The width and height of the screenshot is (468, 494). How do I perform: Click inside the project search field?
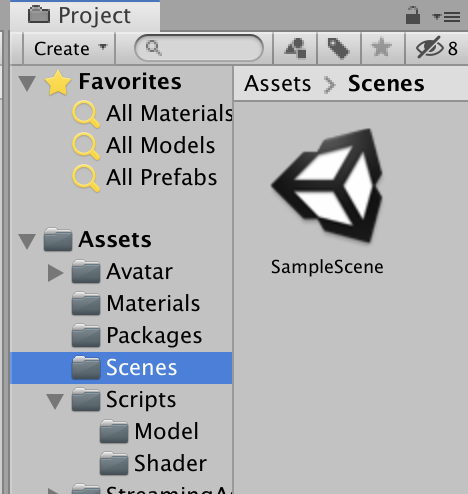click(x=199, y=48)
